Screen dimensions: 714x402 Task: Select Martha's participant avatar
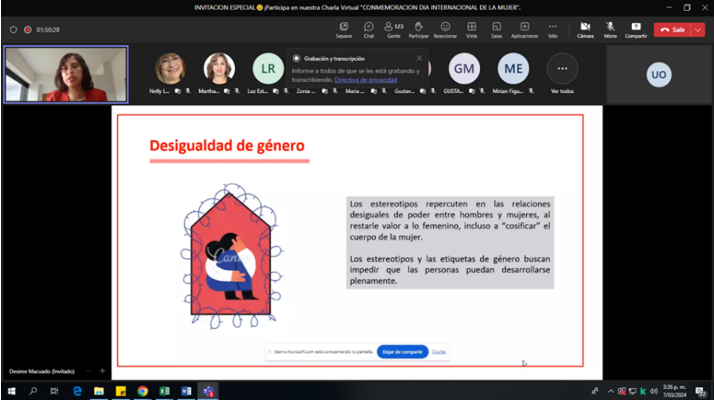point(219,69)
